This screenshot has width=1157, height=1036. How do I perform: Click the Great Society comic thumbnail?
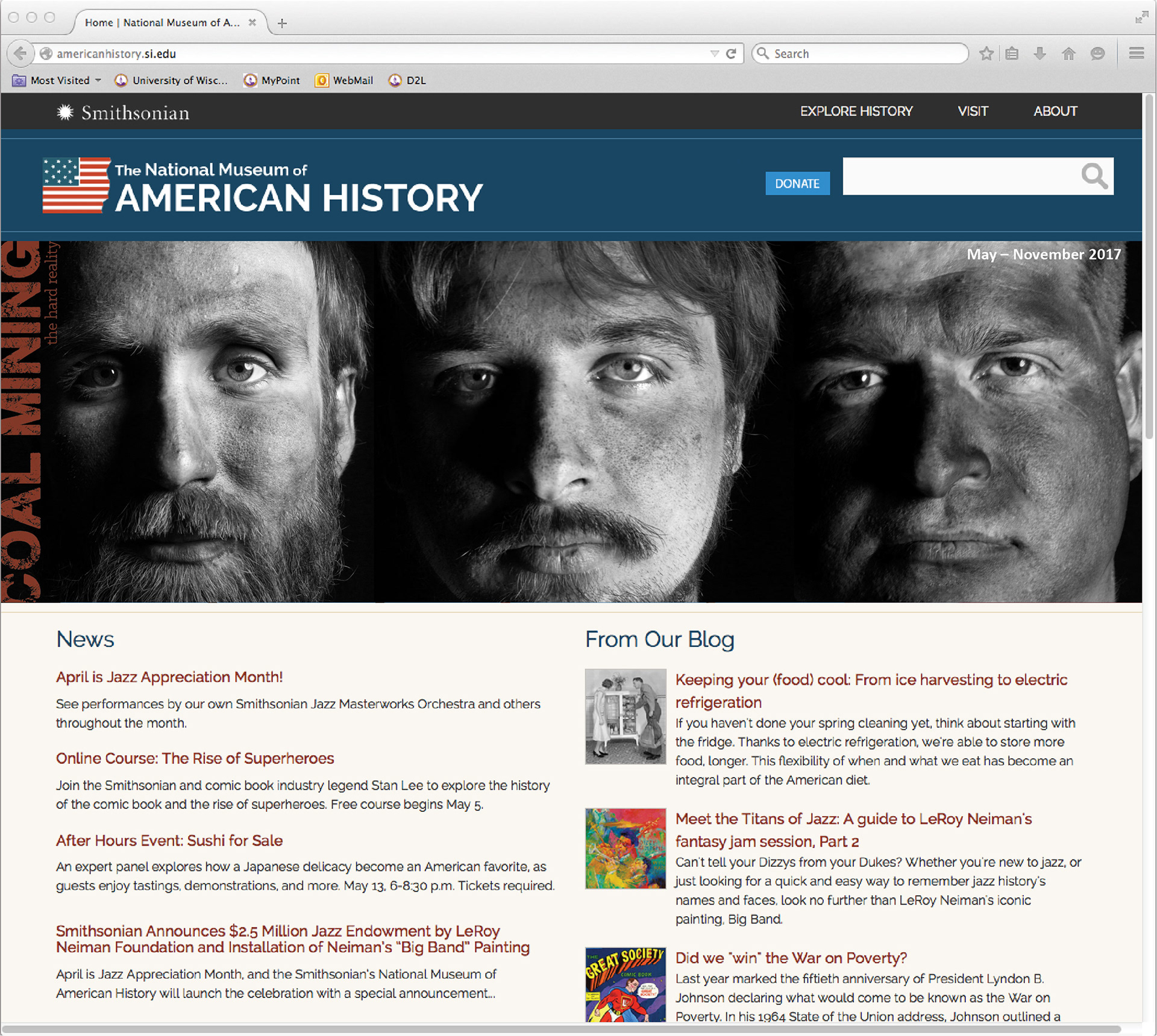626,984
